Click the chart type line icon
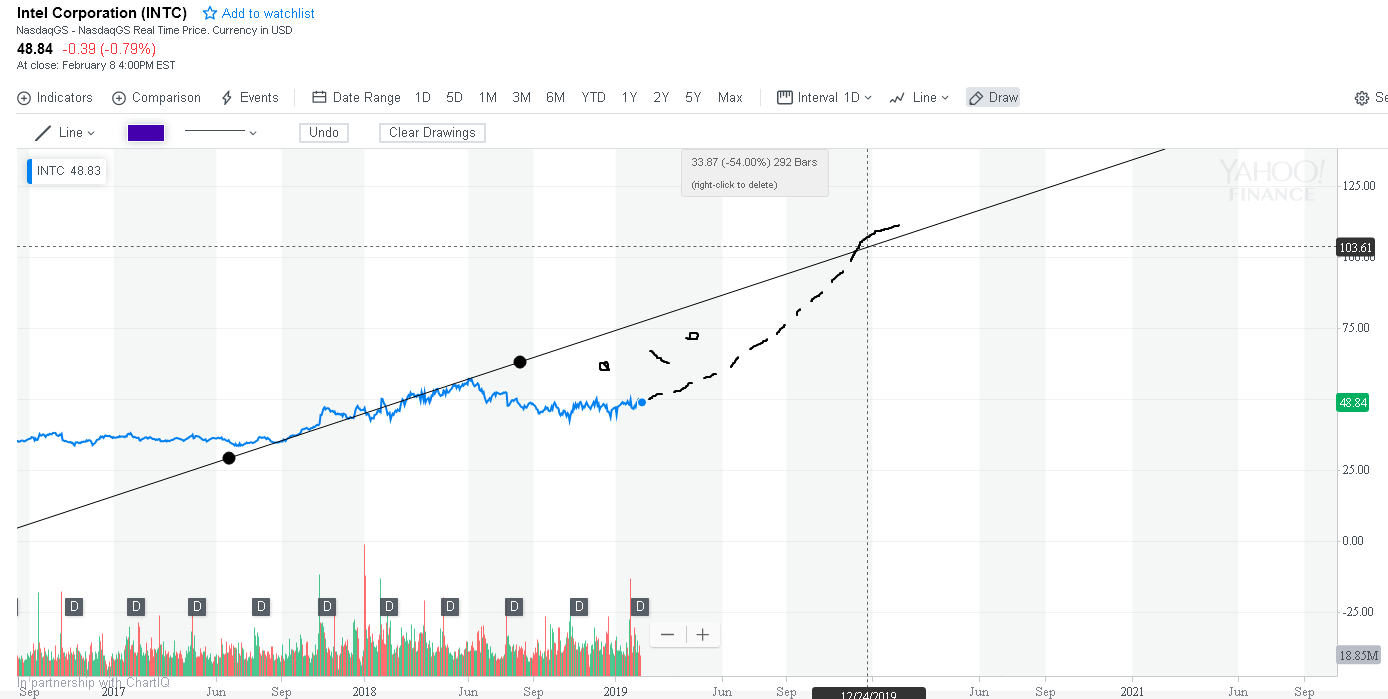The width and height of the screenshot is (1388, 699). point(898,97)
